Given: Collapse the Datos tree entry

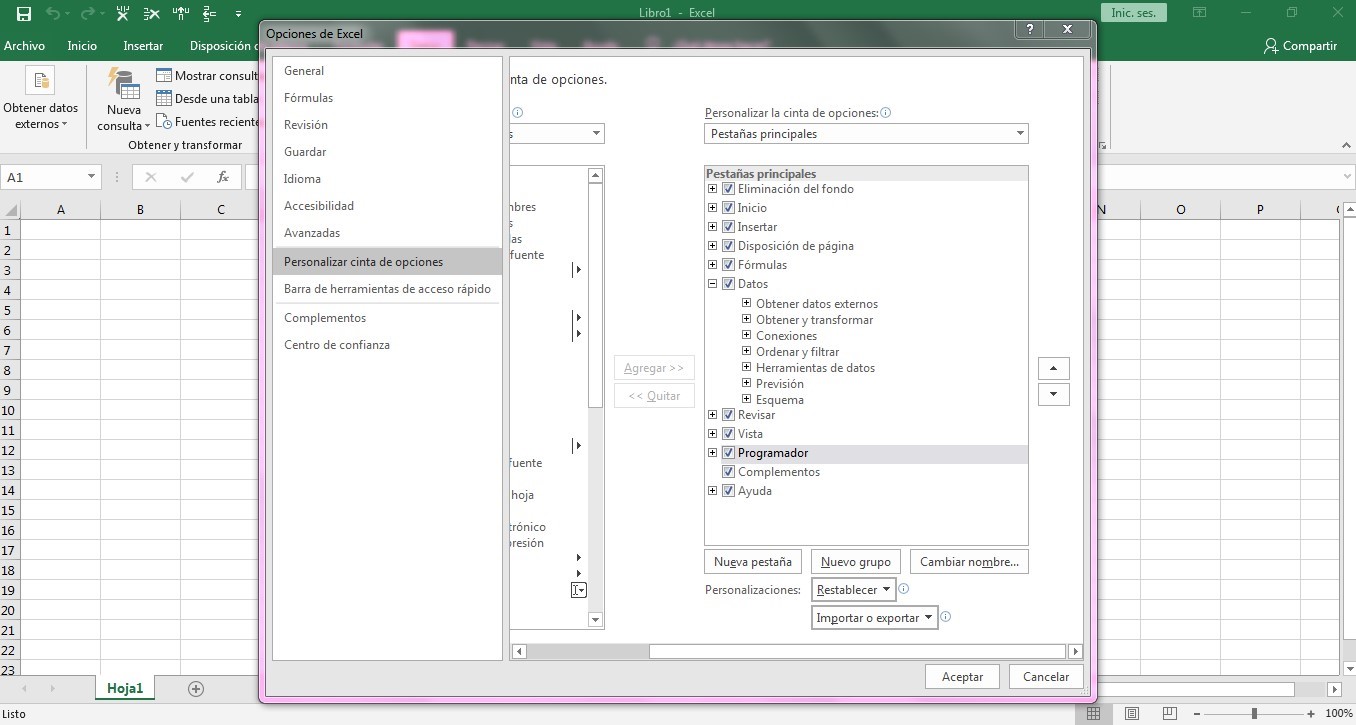Looking at the screenshot, I should point(713,283).
